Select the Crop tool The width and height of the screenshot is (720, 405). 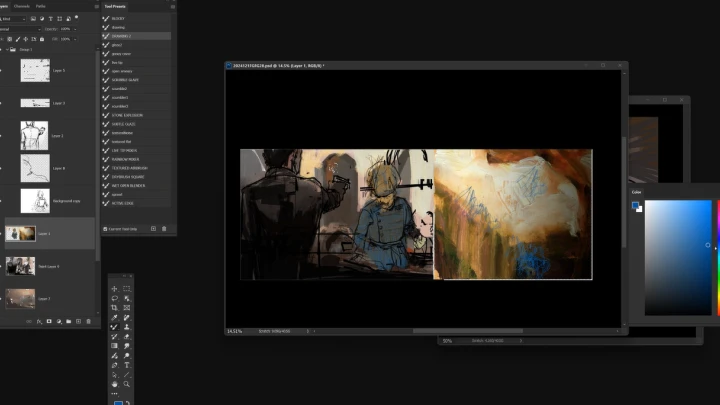[114, 308]
